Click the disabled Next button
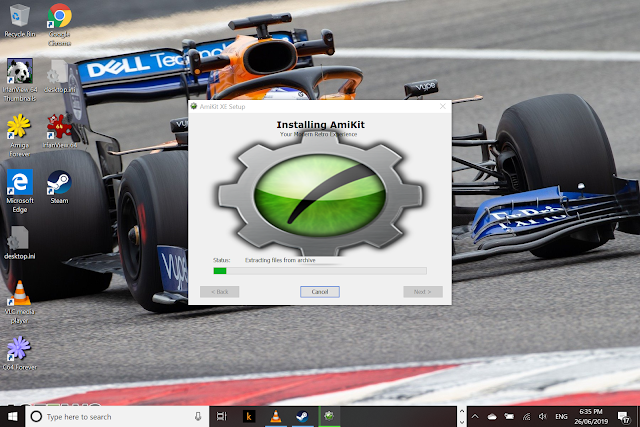This screenshot has width=640, height=427. pyautogui.click(x=423, y=292)
